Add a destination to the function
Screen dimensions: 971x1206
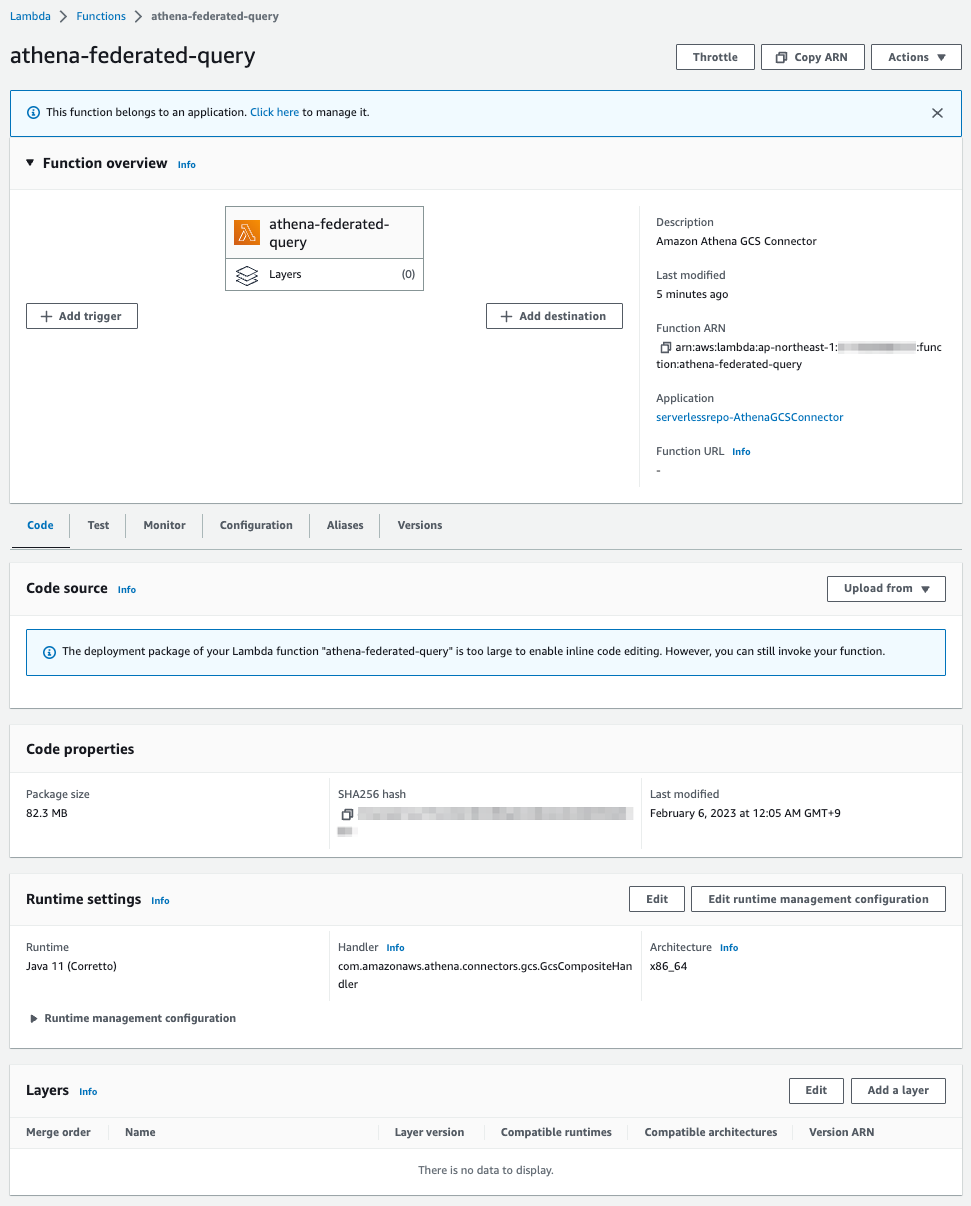pyautogui.click(x=554, y=316)
